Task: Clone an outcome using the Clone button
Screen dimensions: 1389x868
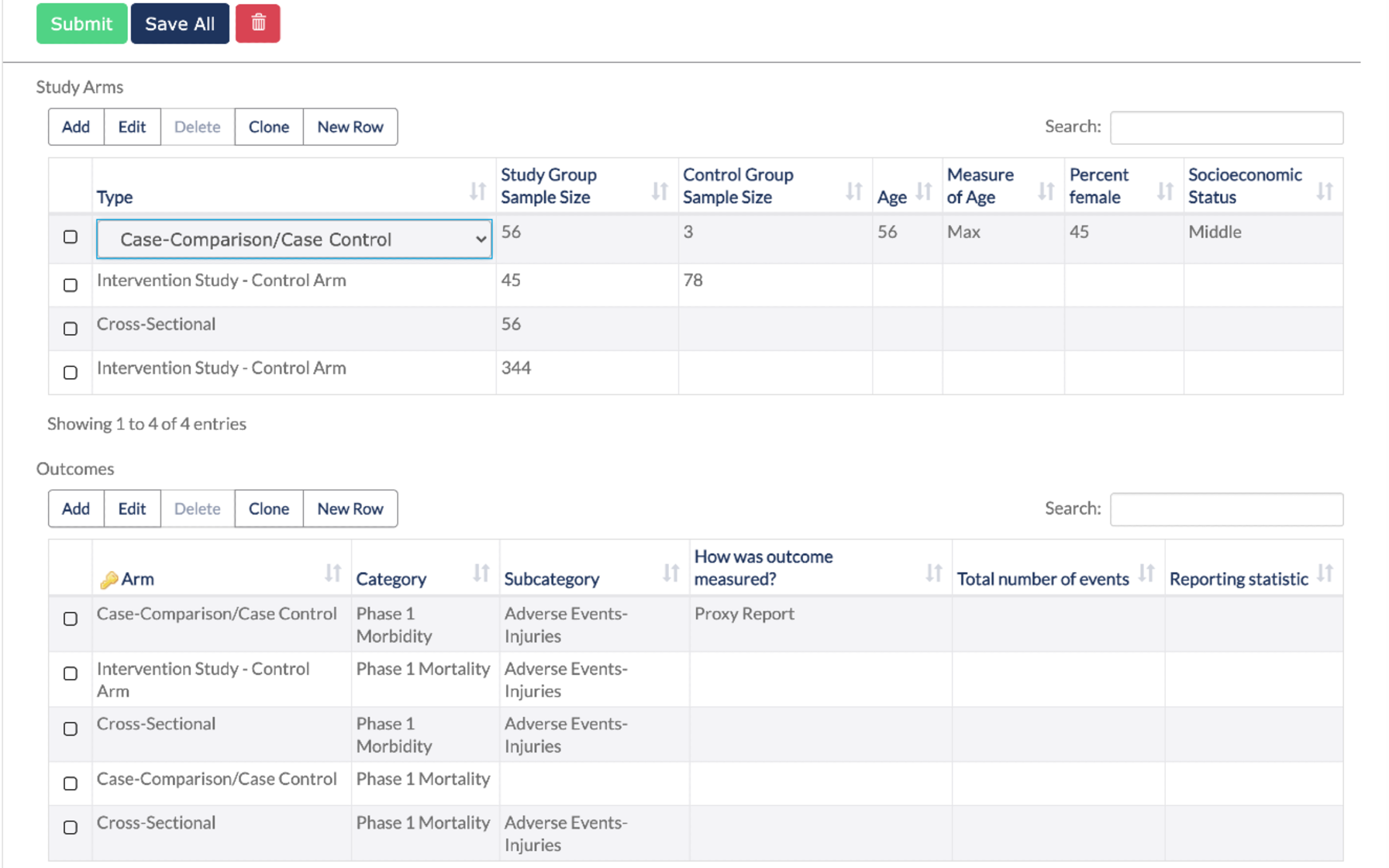Action: 268,508
